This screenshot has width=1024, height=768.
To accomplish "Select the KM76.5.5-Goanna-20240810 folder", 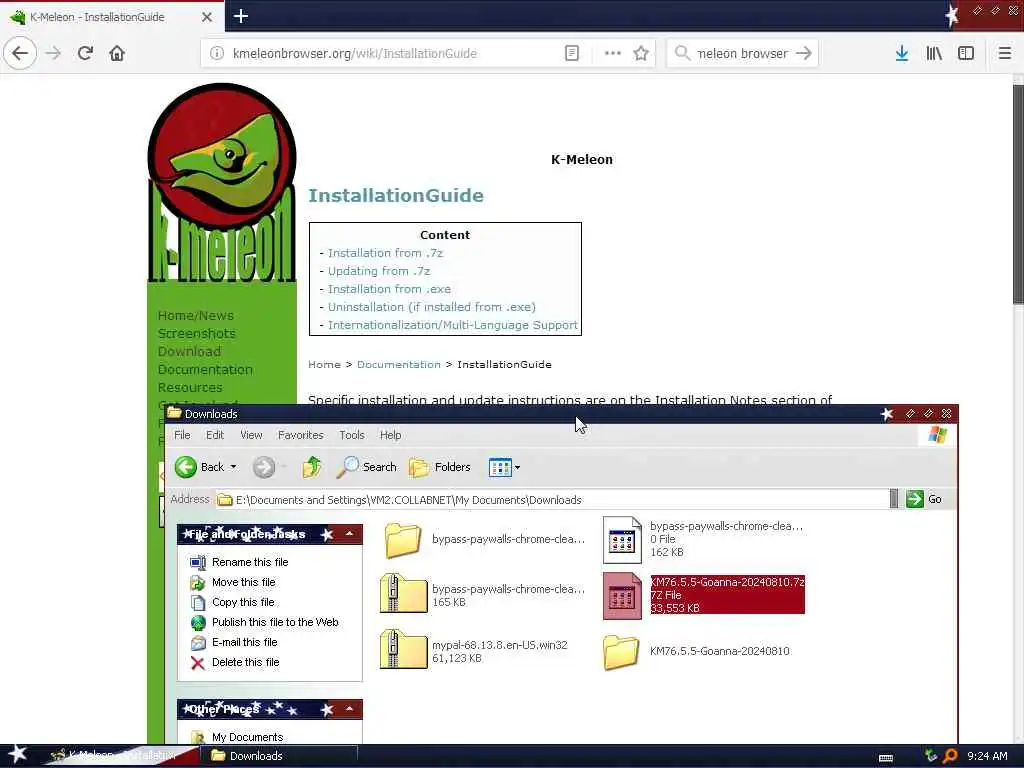I will [x=697, y=651].
